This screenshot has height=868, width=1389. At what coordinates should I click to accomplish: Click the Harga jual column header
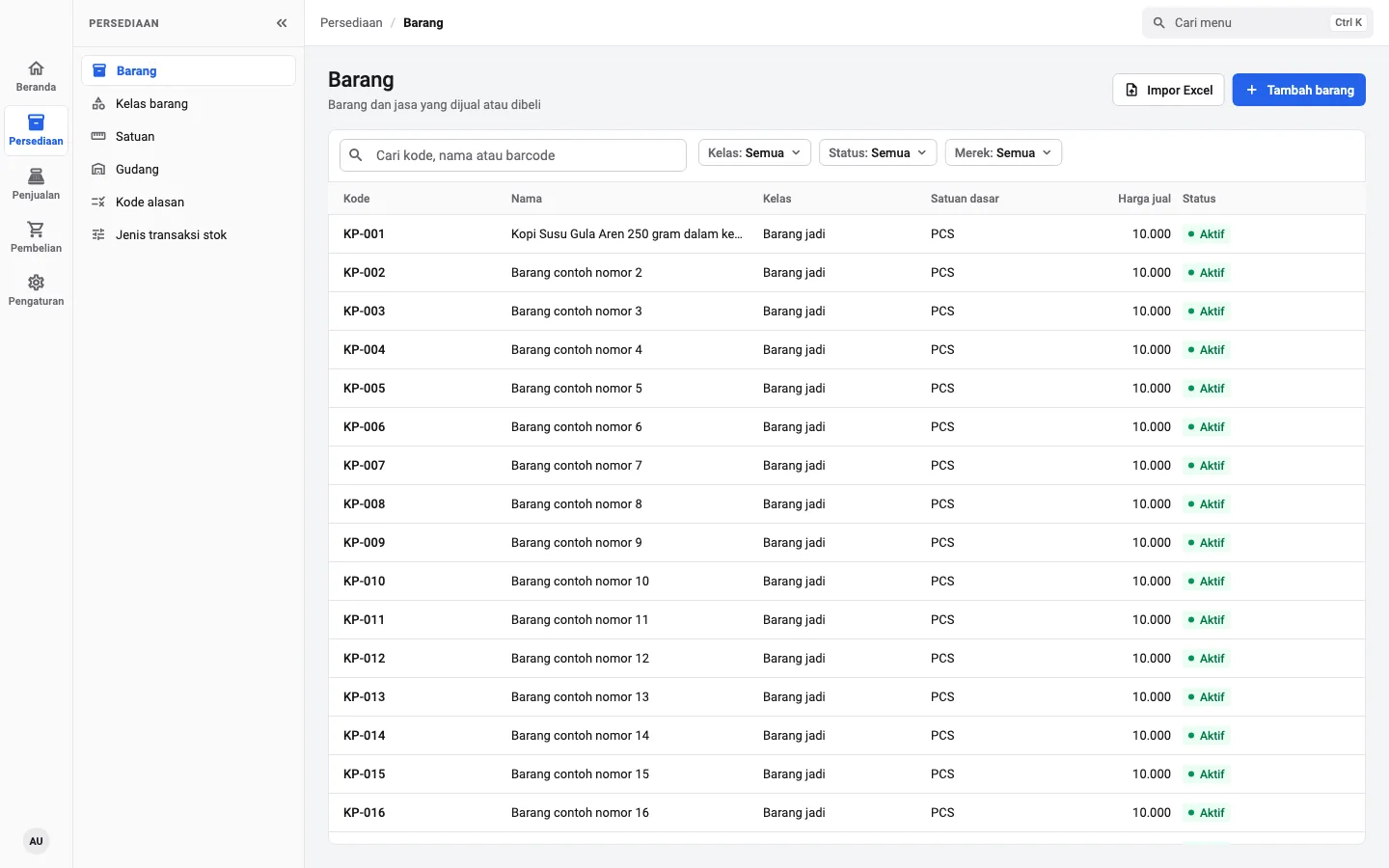pos(1144,199)
